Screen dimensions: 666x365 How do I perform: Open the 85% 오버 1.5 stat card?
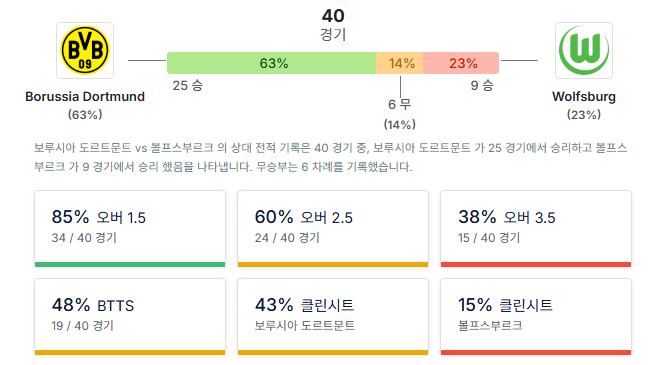tap(130, 229)
